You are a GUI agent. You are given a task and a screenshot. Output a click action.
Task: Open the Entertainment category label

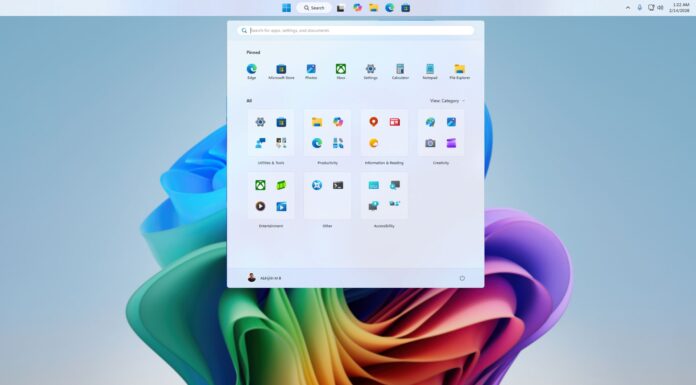271,226
